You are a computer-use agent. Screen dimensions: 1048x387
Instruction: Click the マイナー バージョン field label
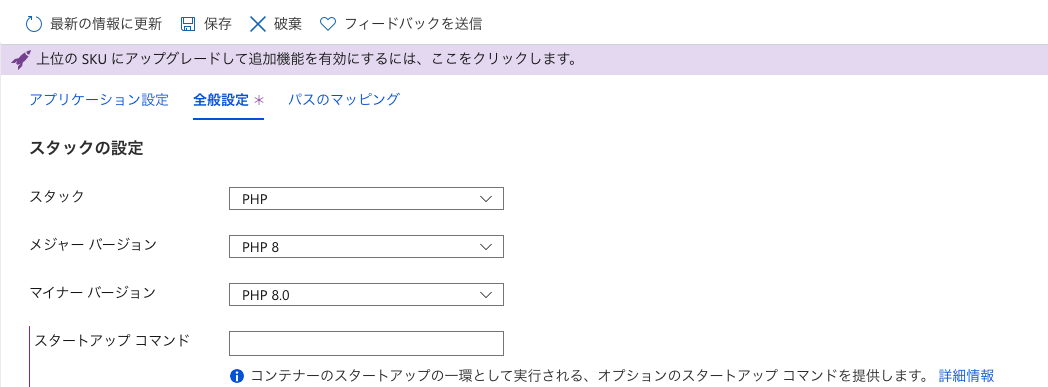pos(93,293)
